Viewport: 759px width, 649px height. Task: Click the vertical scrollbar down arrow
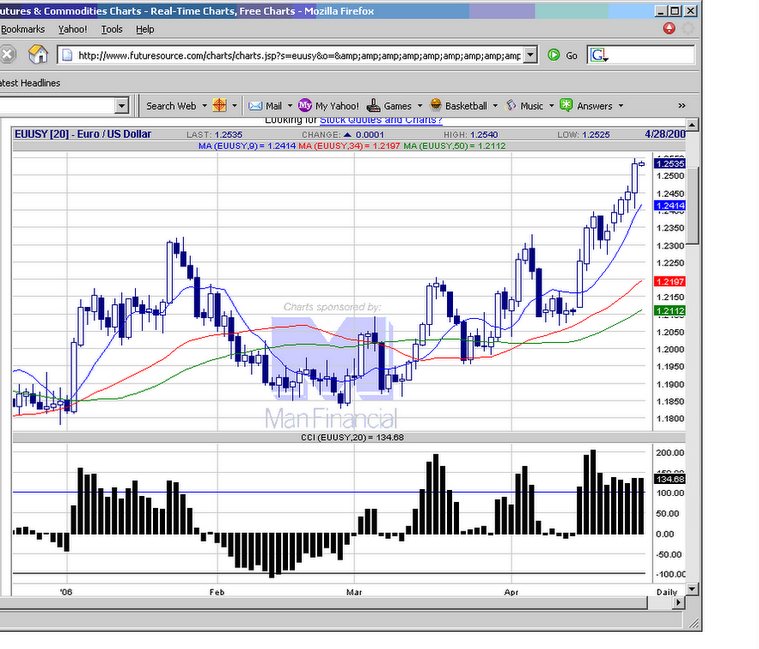pyautogui.click(x=692, y=589)
